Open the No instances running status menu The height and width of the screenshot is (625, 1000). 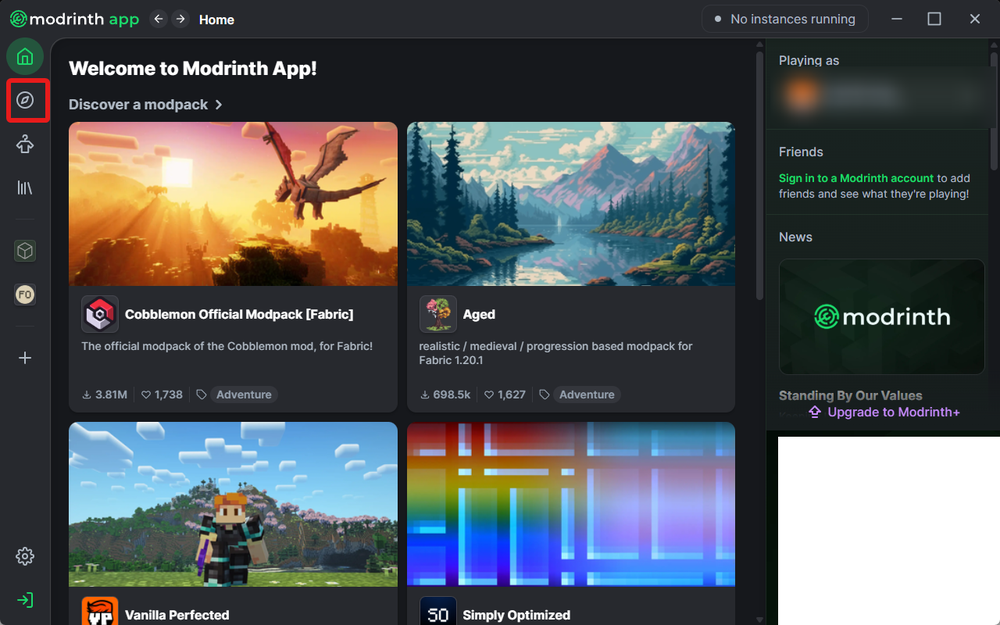785,18
